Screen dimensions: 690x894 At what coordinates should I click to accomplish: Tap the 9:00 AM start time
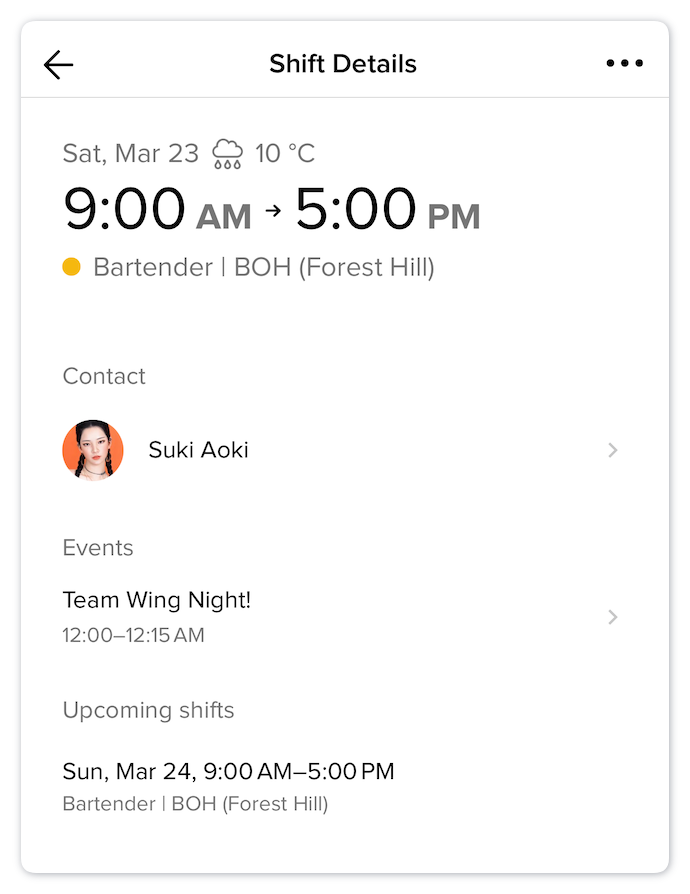pos(157,210)
